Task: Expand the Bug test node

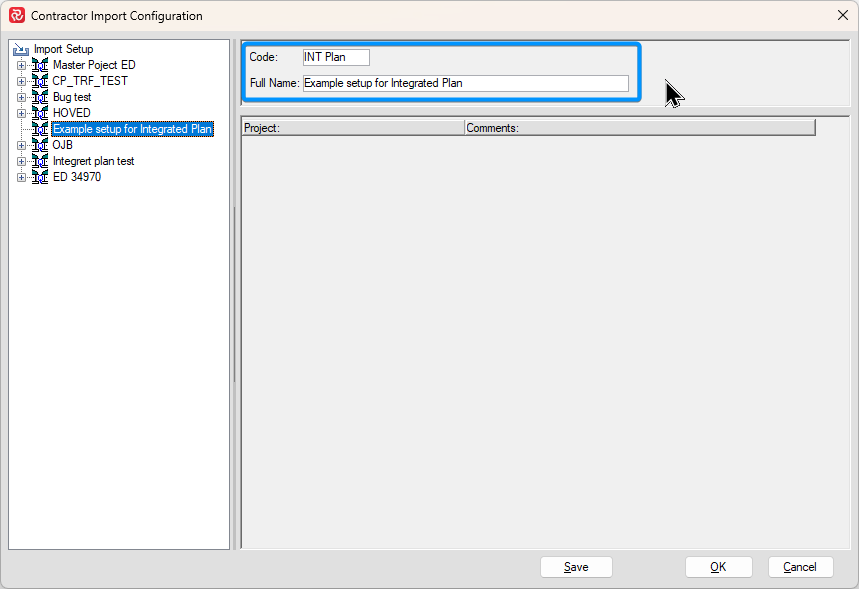Action: (21, 97)
